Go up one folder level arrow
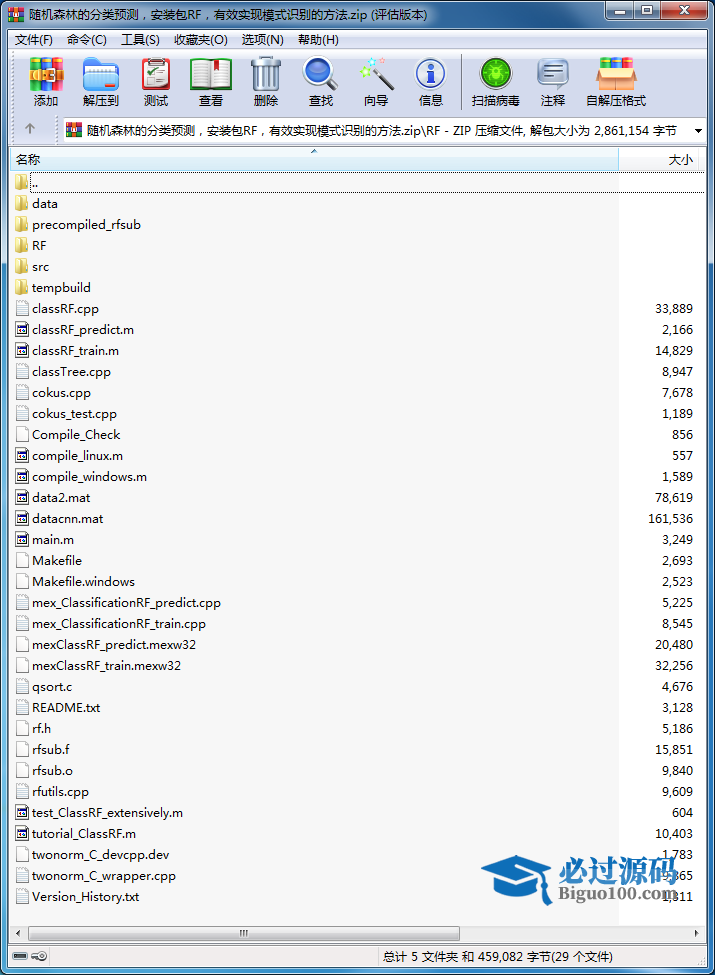The height and width of the screenshot is (975, 715). pos(30,129)
